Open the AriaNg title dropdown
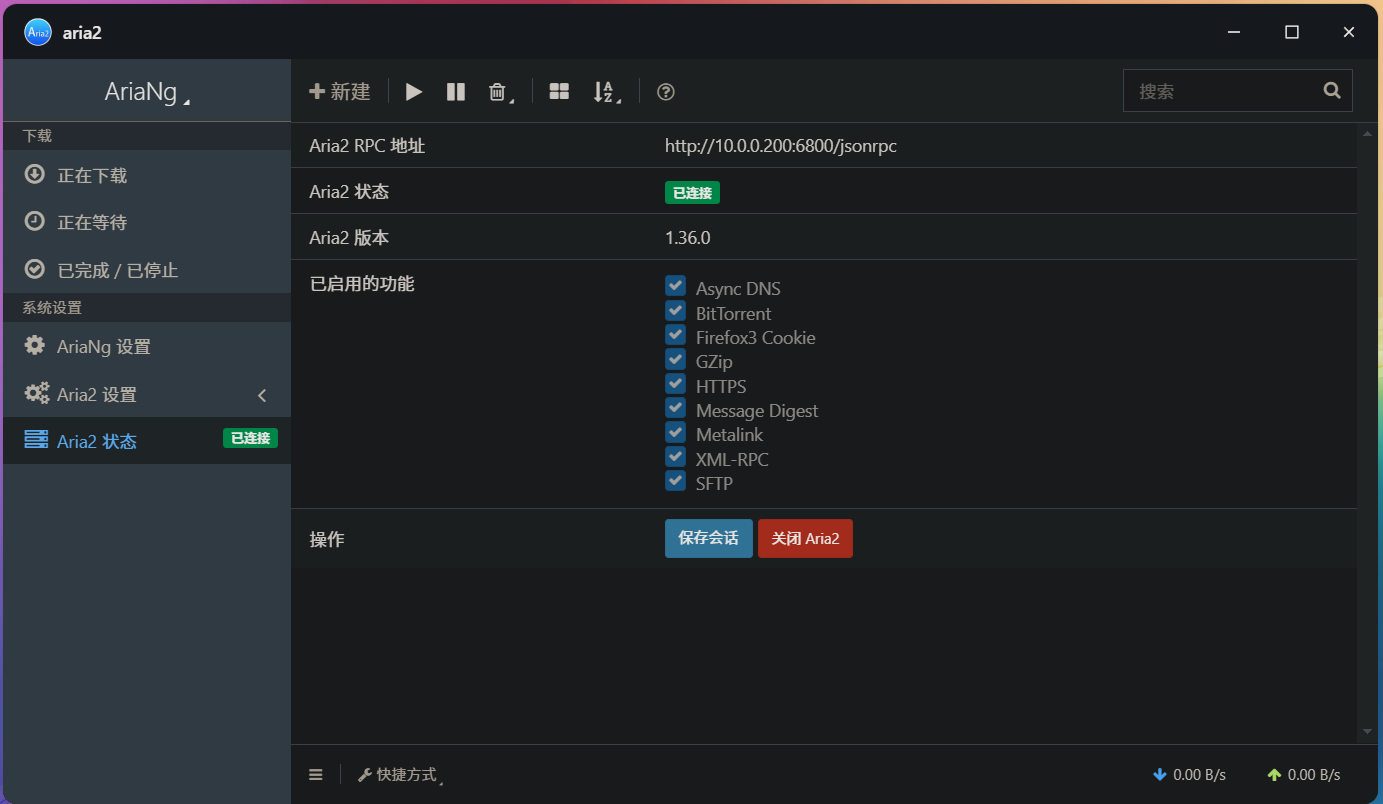The width and height of the screenshot is (1383, 804). [x=147, y=92]
